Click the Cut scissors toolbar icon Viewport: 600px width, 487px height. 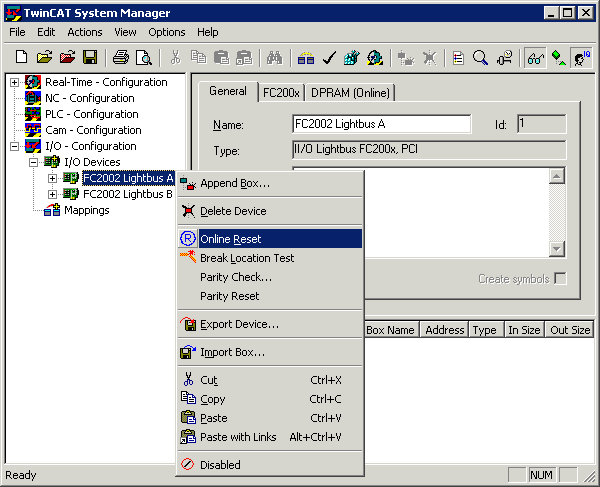tap(175, 58)
